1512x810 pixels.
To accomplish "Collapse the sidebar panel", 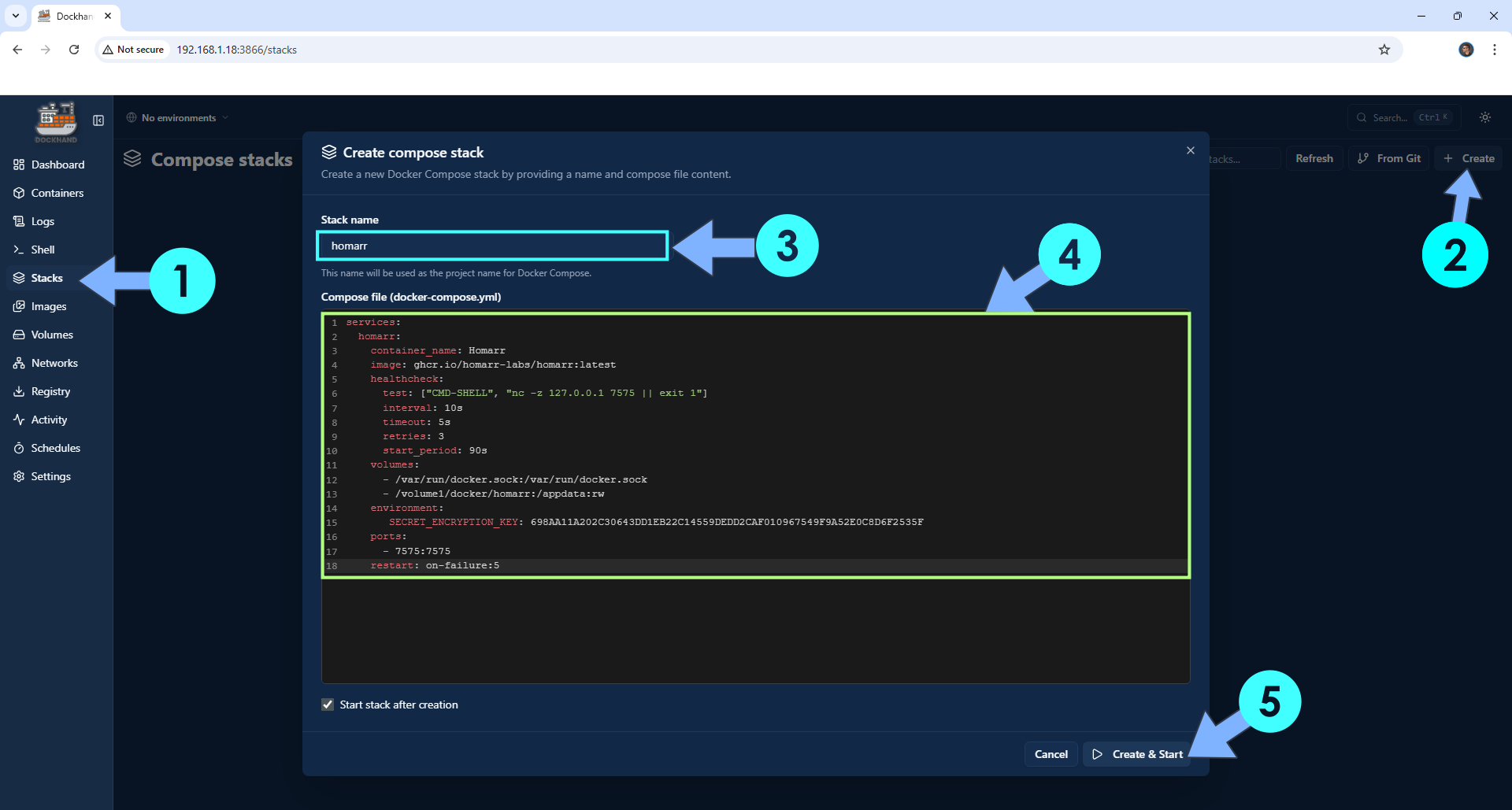I will click(98, 121).
